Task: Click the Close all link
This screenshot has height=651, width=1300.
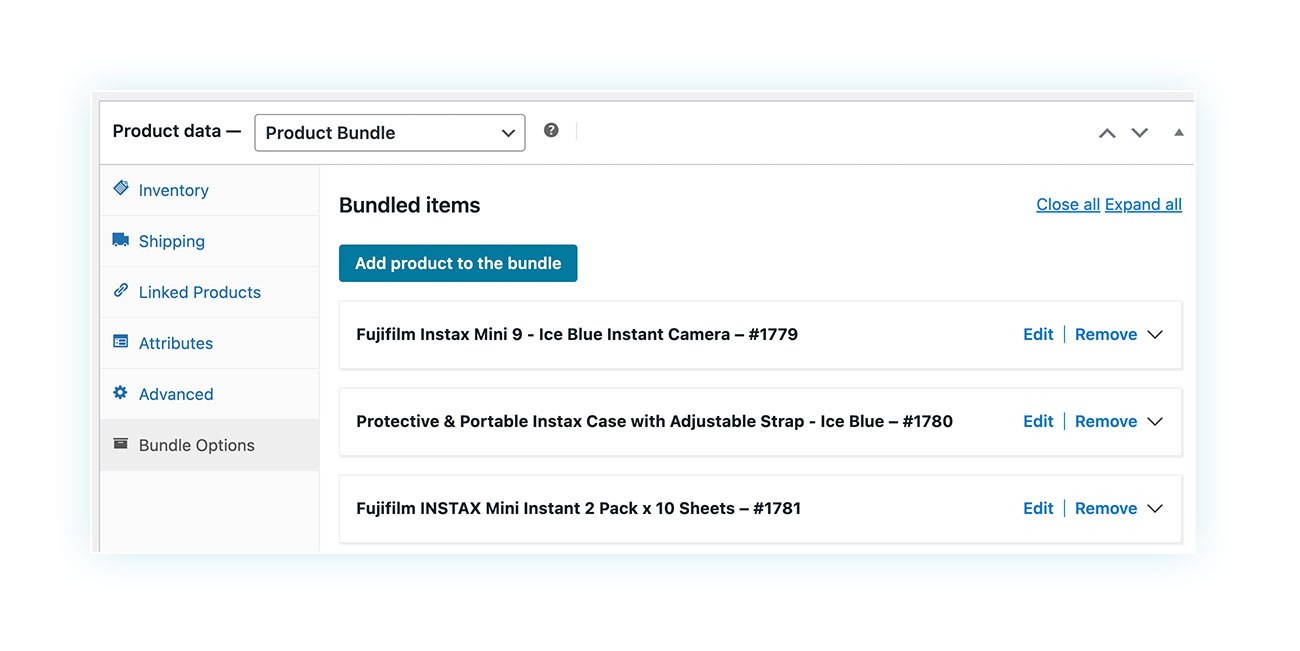Action: (1068, 204)
